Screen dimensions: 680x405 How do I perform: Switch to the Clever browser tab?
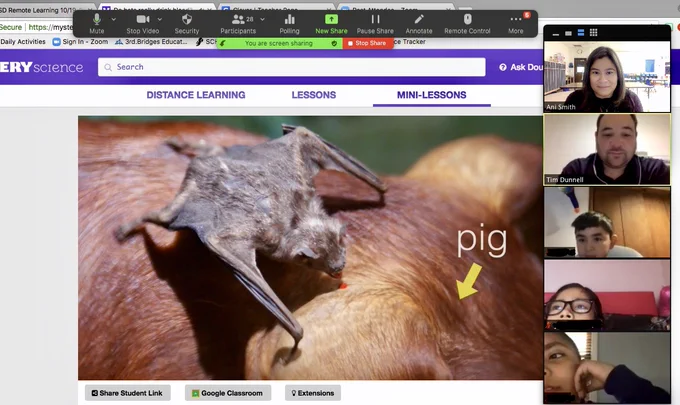(x=276, y=9)
